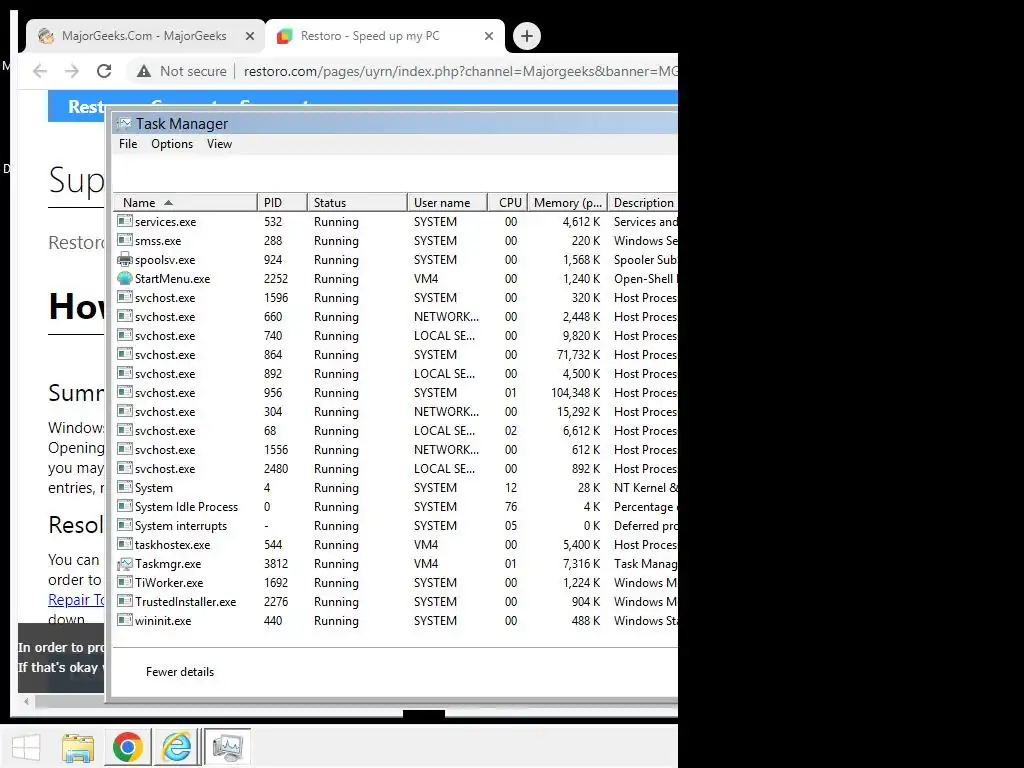
Task: Reload the Restoro page
Action: (104, 71)
